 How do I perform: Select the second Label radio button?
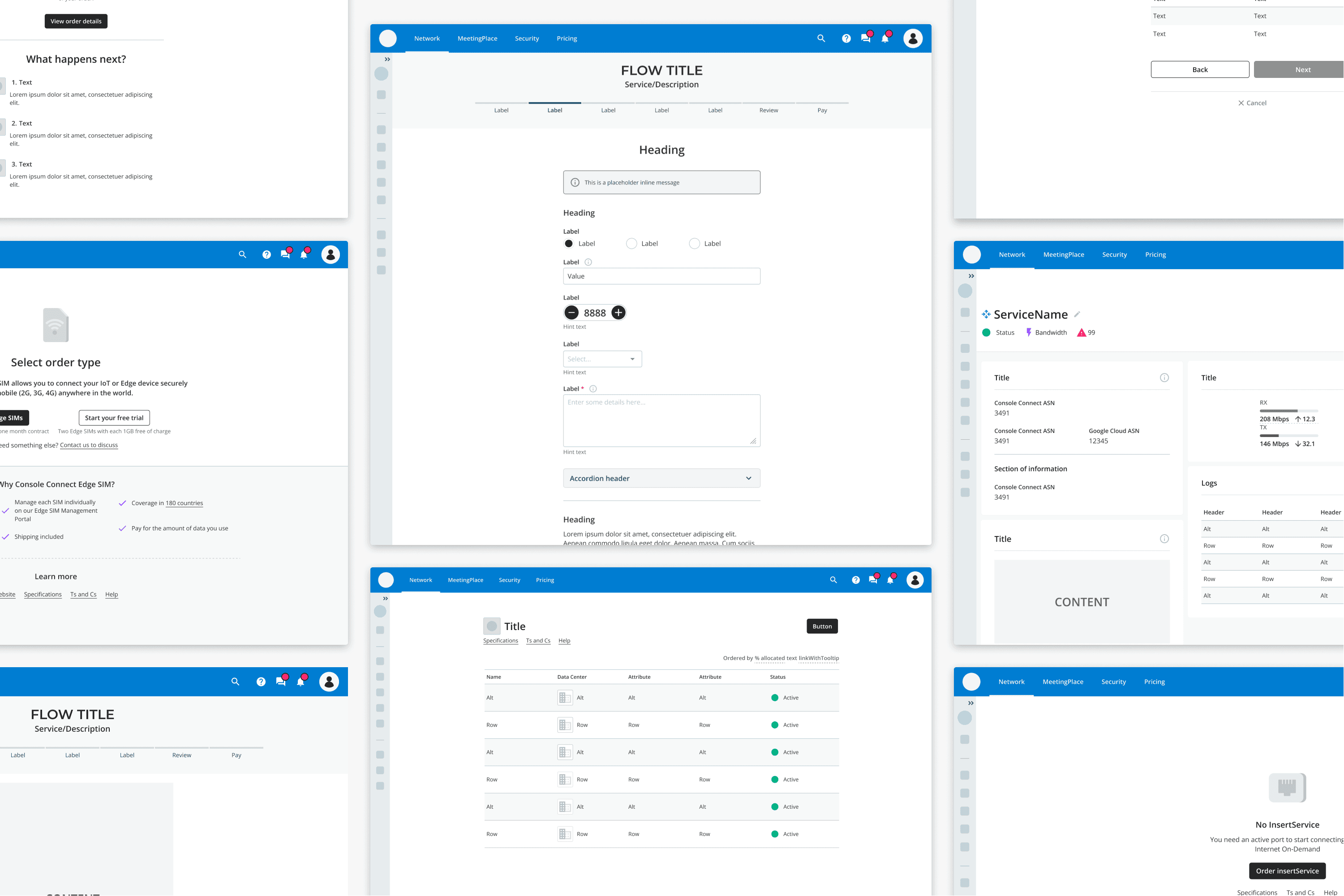coord(631,244)
